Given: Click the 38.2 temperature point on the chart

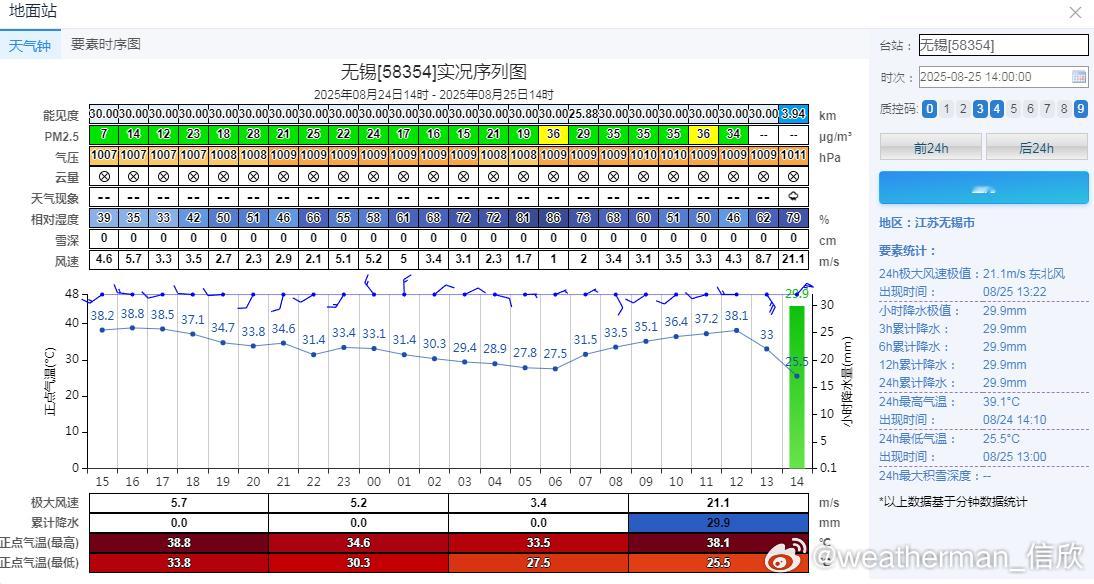Looking at the screenshot, I should [x=103, y=329].
